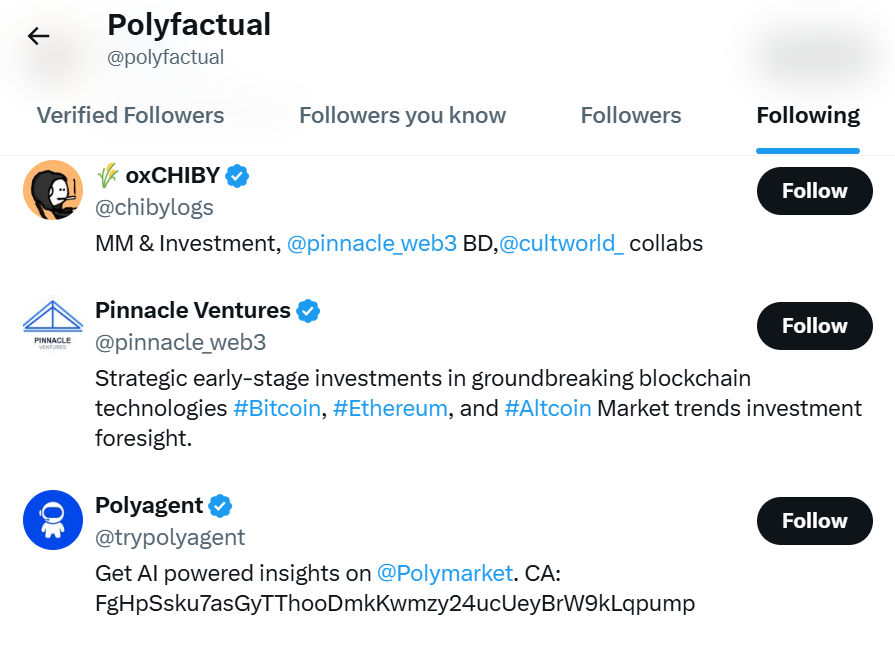
Task: Follow the Polyagent account
Action: pos(815,521)
